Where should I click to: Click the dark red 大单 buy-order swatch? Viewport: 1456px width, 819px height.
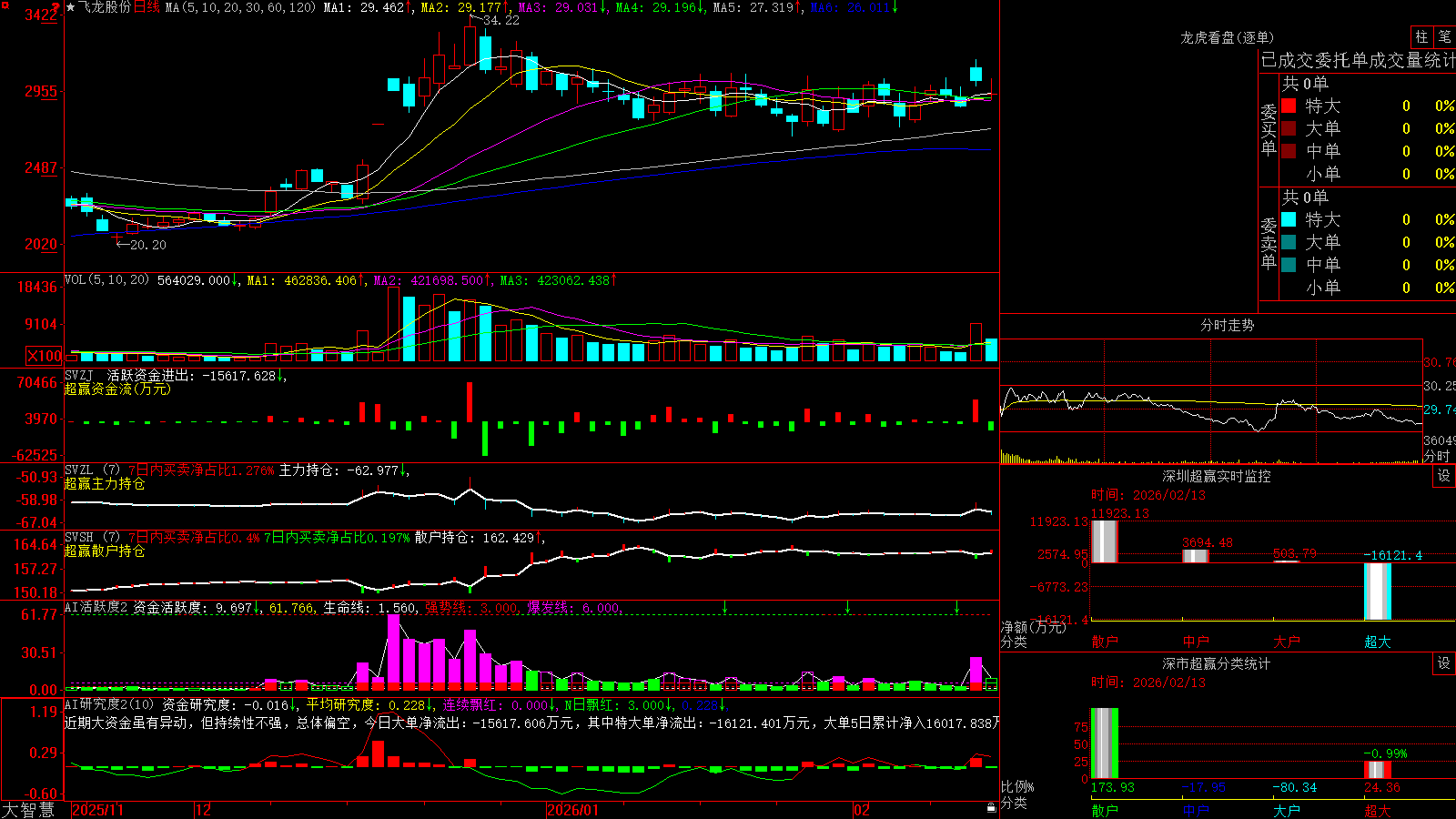[1289, 128]
